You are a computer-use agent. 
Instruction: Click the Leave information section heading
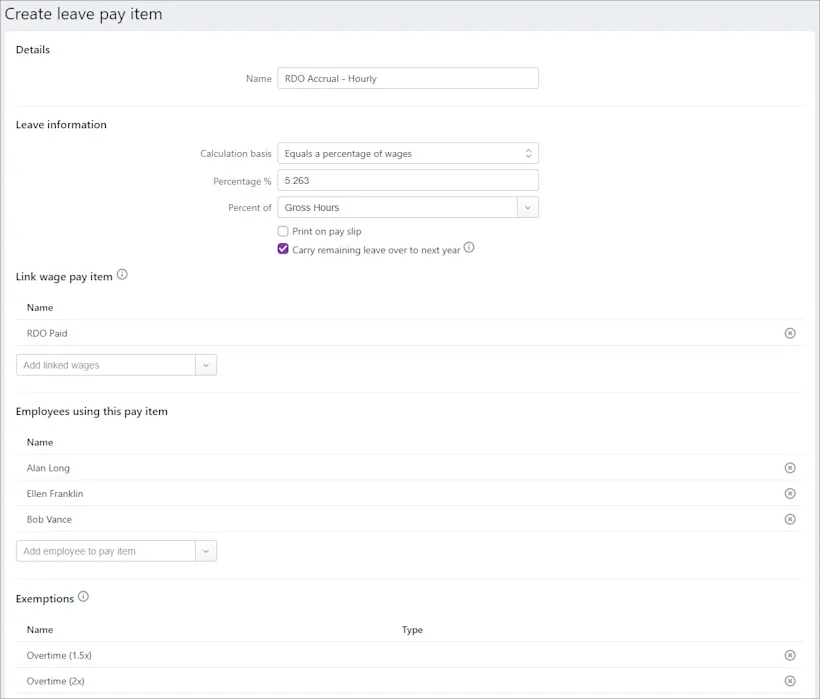61,124
